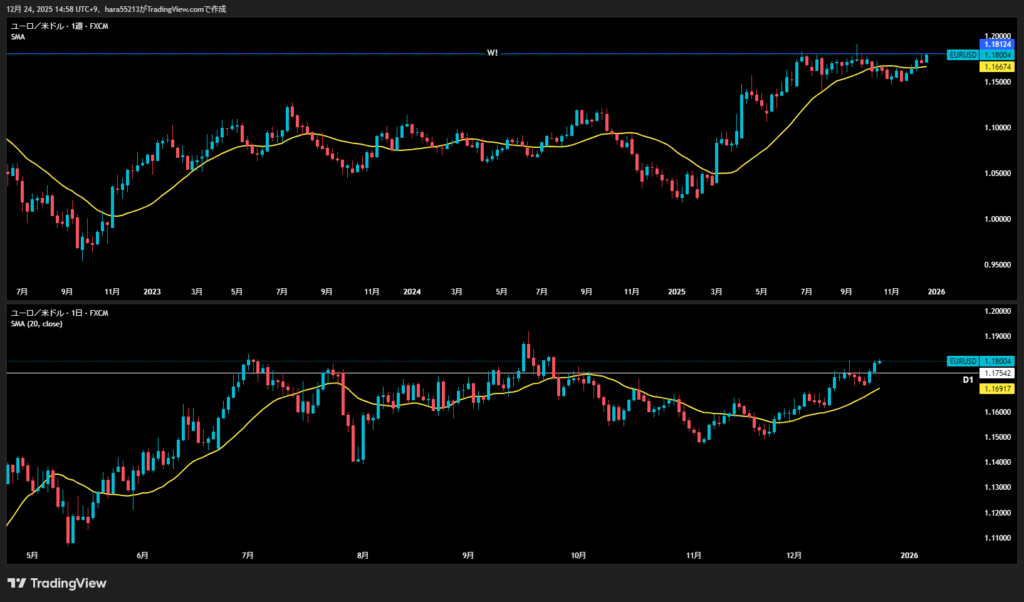Click the TradingView wordmark at bottom left
This screenshot has height=602, width=1024.
pyautogui.click(x=68, y=583)
